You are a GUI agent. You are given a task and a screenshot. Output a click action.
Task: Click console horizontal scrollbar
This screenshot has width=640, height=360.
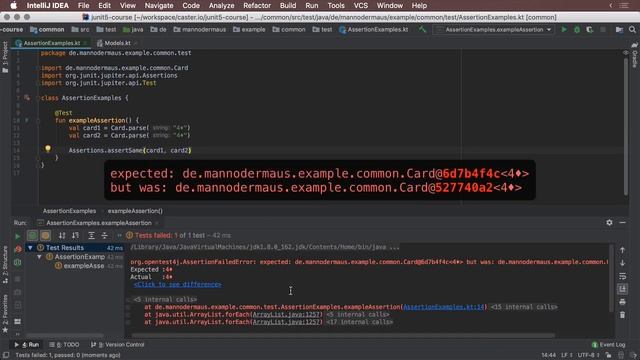click(x=343, y=336)
